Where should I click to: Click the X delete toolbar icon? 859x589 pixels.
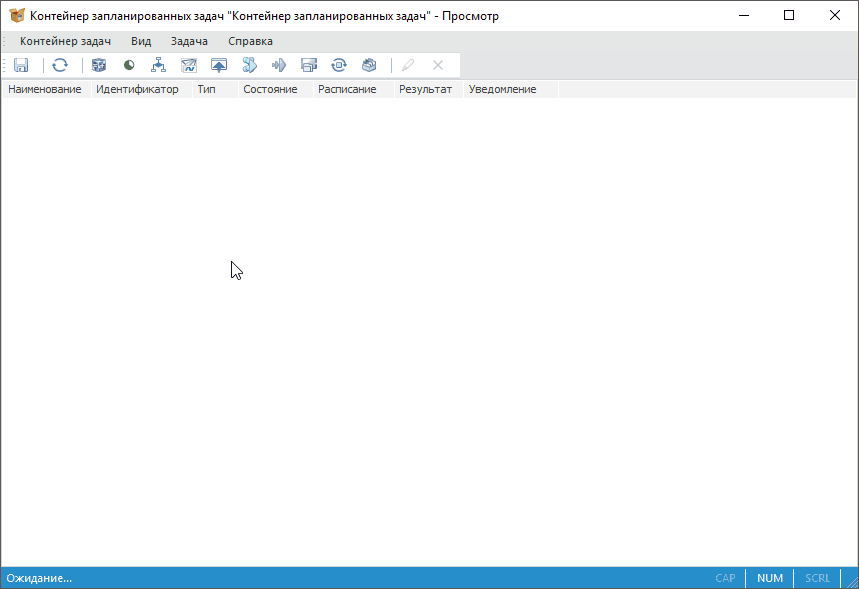pyautogui.click(x=438, y=65)
